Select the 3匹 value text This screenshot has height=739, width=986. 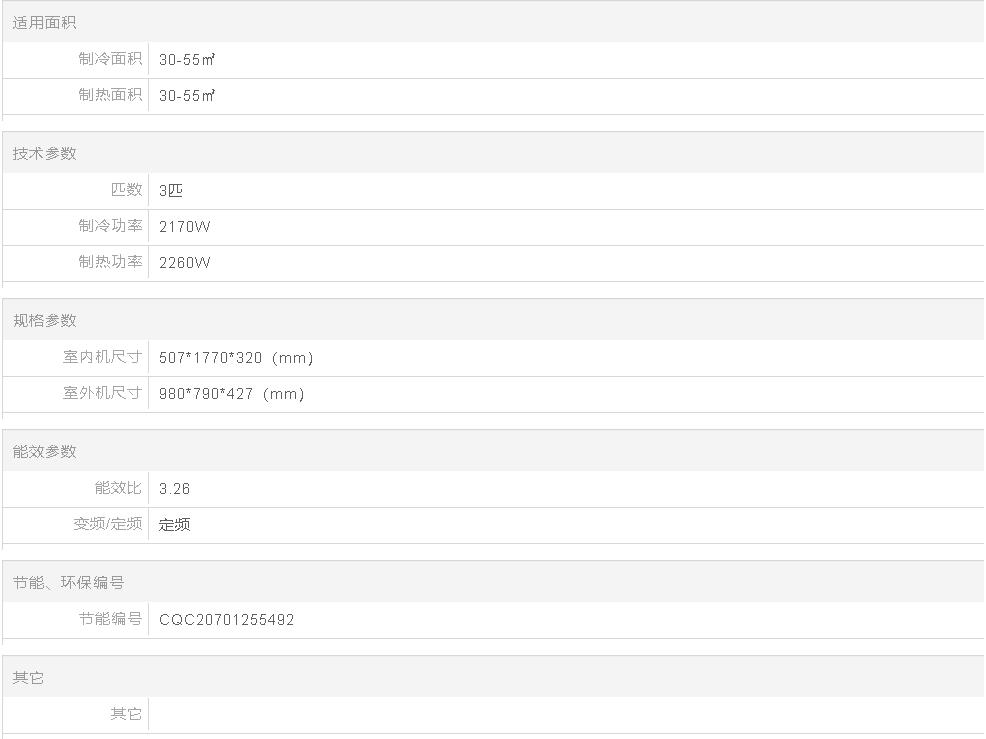click(171, 190)
